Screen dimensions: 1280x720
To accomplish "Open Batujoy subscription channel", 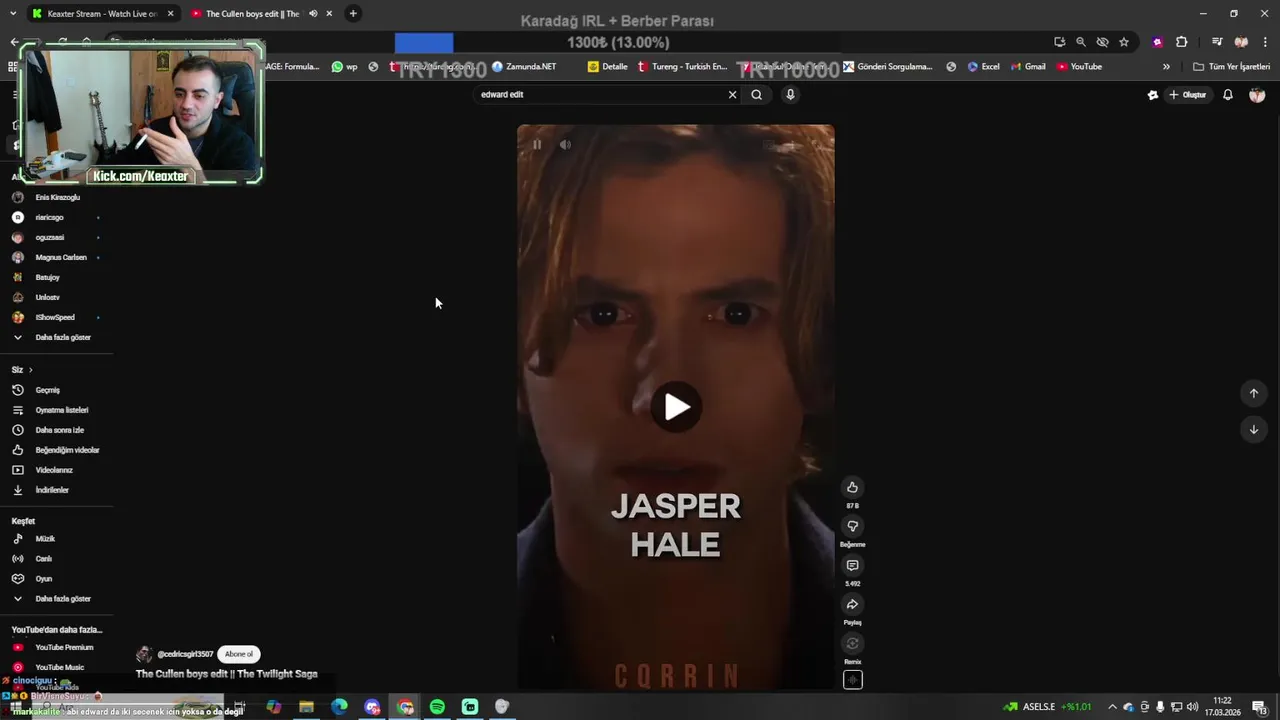I will [x=47, y=277].
